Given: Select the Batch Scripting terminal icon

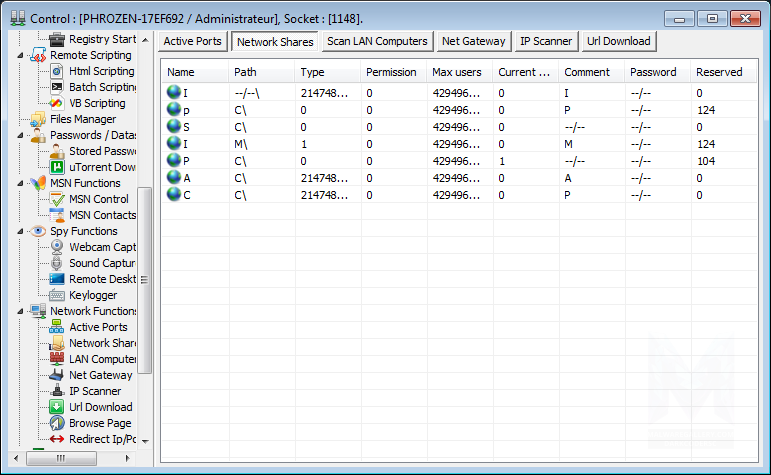Looking at the screenshot, I should pos(57,87).
